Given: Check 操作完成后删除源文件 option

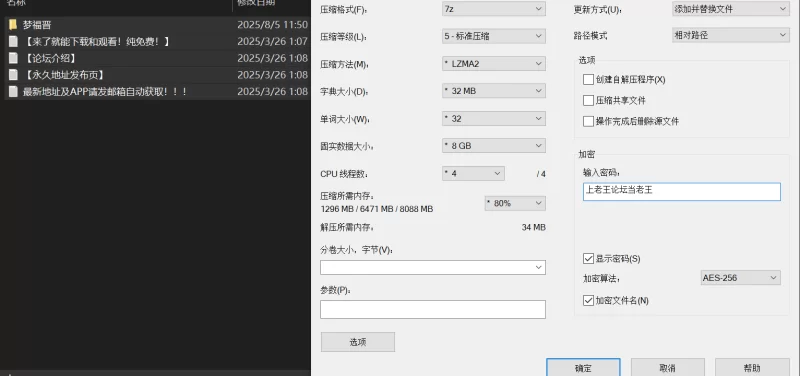Looking at the screenshot, I should coord(588,121).
